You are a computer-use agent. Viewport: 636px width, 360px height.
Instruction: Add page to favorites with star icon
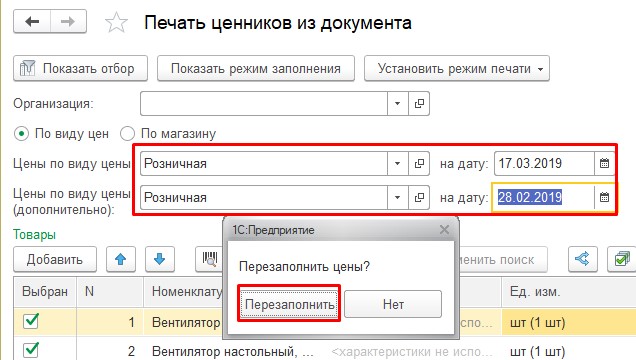[x=116, y=22]
